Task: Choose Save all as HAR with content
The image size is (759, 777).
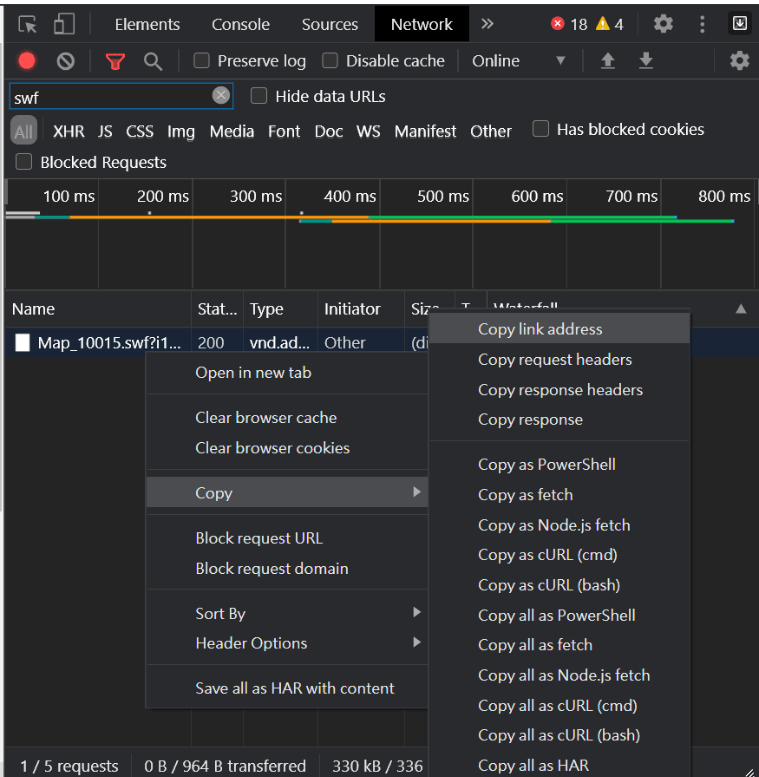Action: tap(287, 688)
